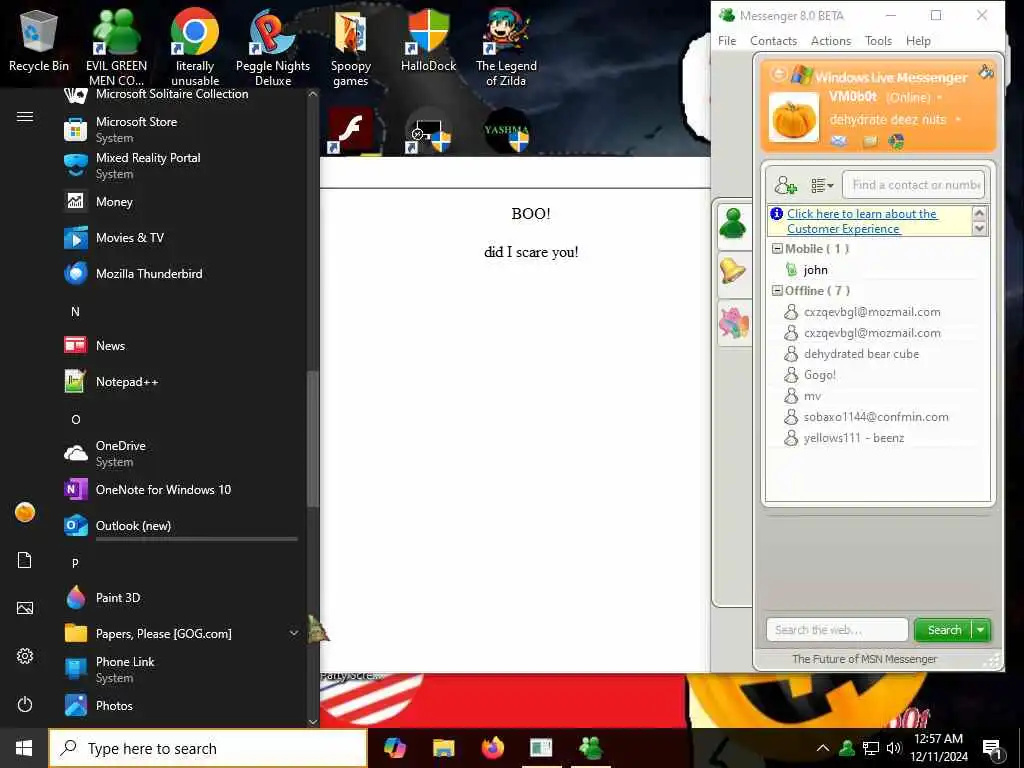Click the up arrow in the notification banner
The height and width of the screenshot is (768, 1024).
(x=979, y=213)
